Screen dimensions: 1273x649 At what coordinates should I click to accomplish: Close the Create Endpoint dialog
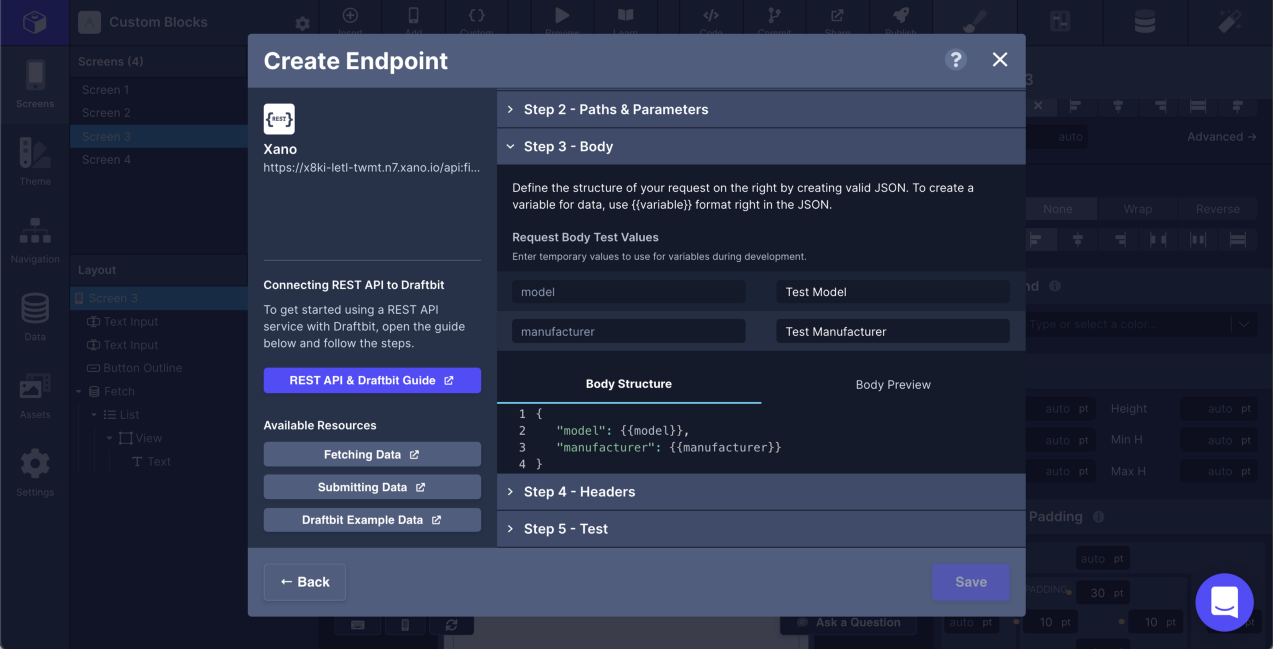click(999, 60)
